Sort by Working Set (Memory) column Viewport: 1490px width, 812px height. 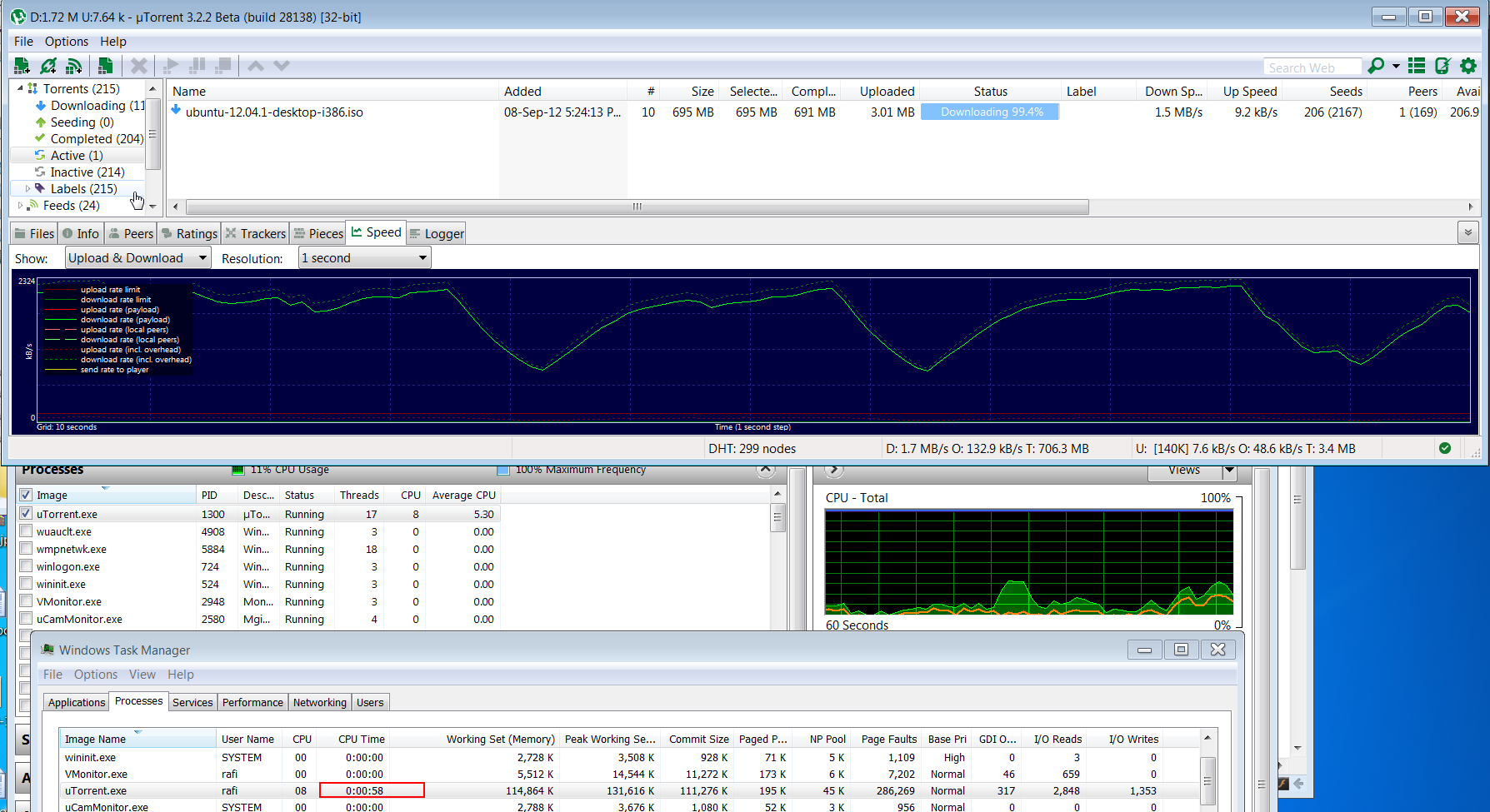coord(475,739)
